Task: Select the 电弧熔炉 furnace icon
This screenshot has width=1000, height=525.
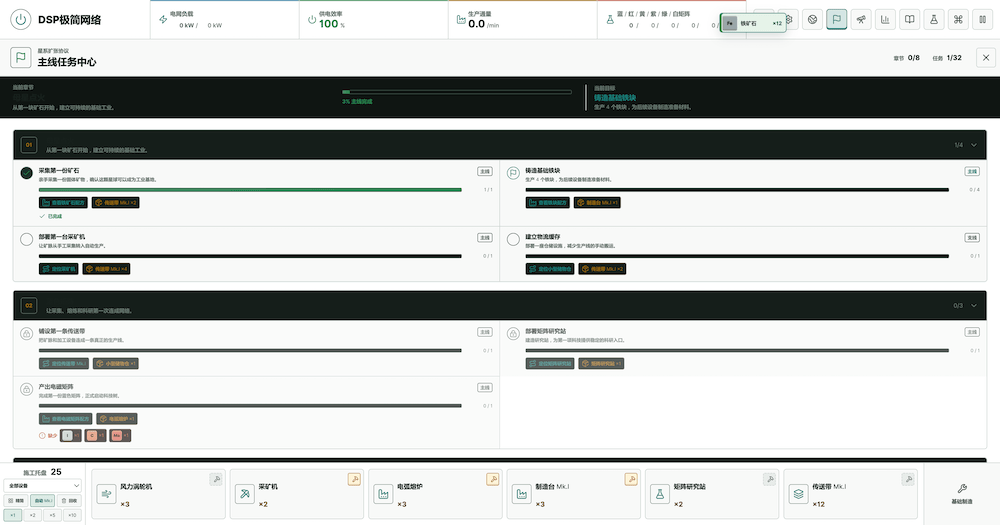Action: (383, 494)
